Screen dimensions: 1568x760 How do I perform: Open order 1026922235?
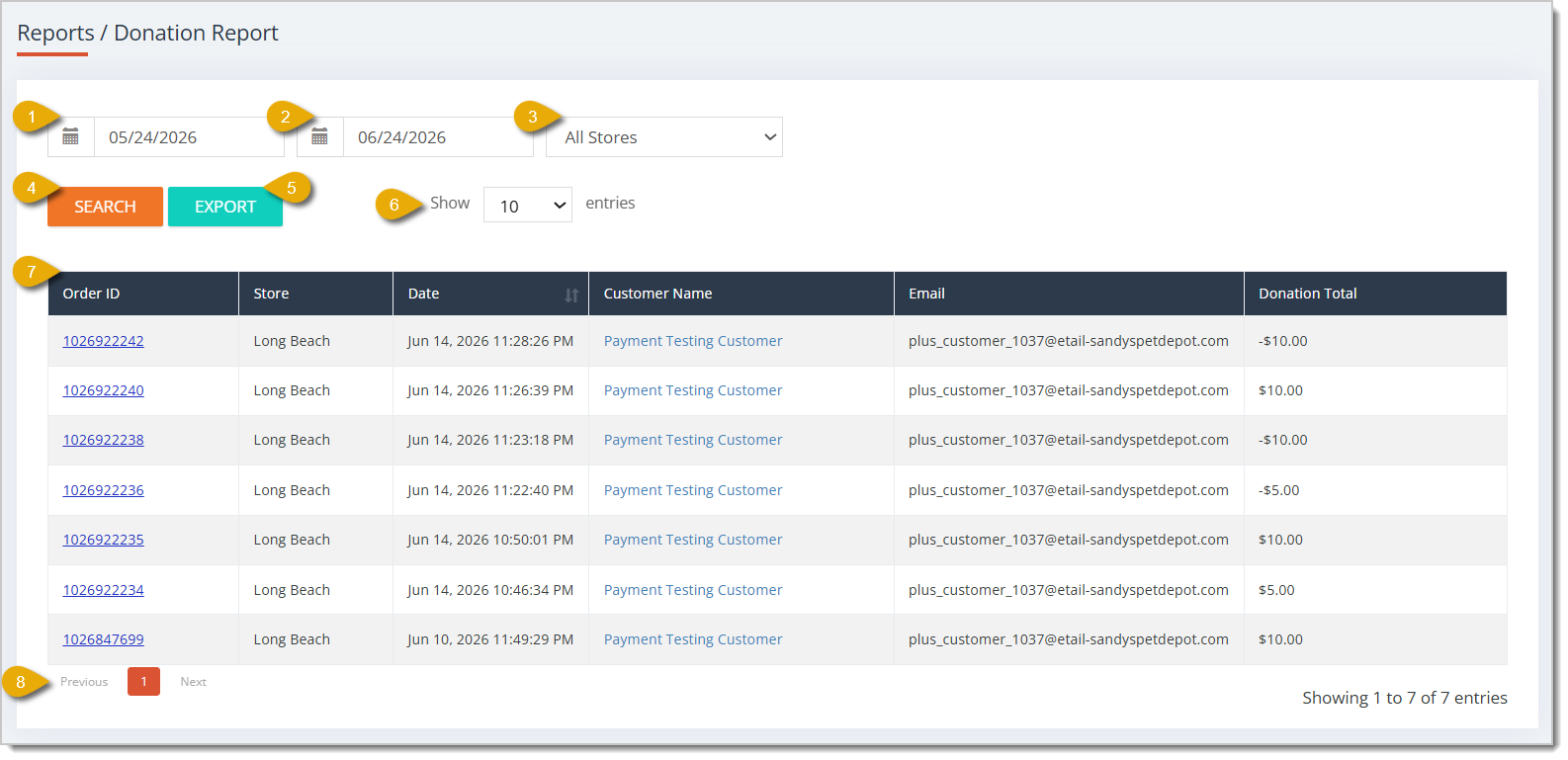[104, 540]
